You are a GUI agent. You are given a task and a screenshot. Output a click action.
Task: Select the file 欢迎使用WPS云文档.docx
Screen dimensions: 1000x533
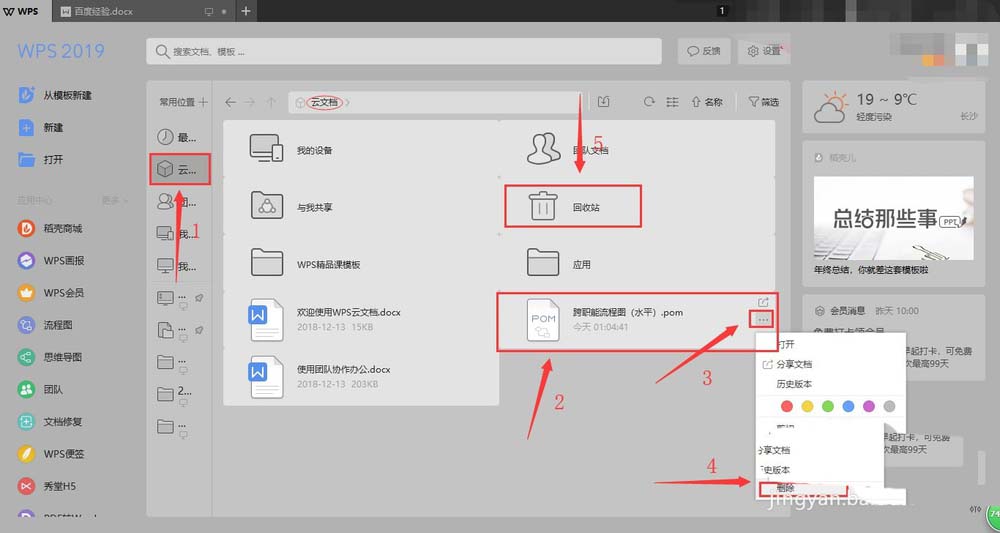coord(361,320)
